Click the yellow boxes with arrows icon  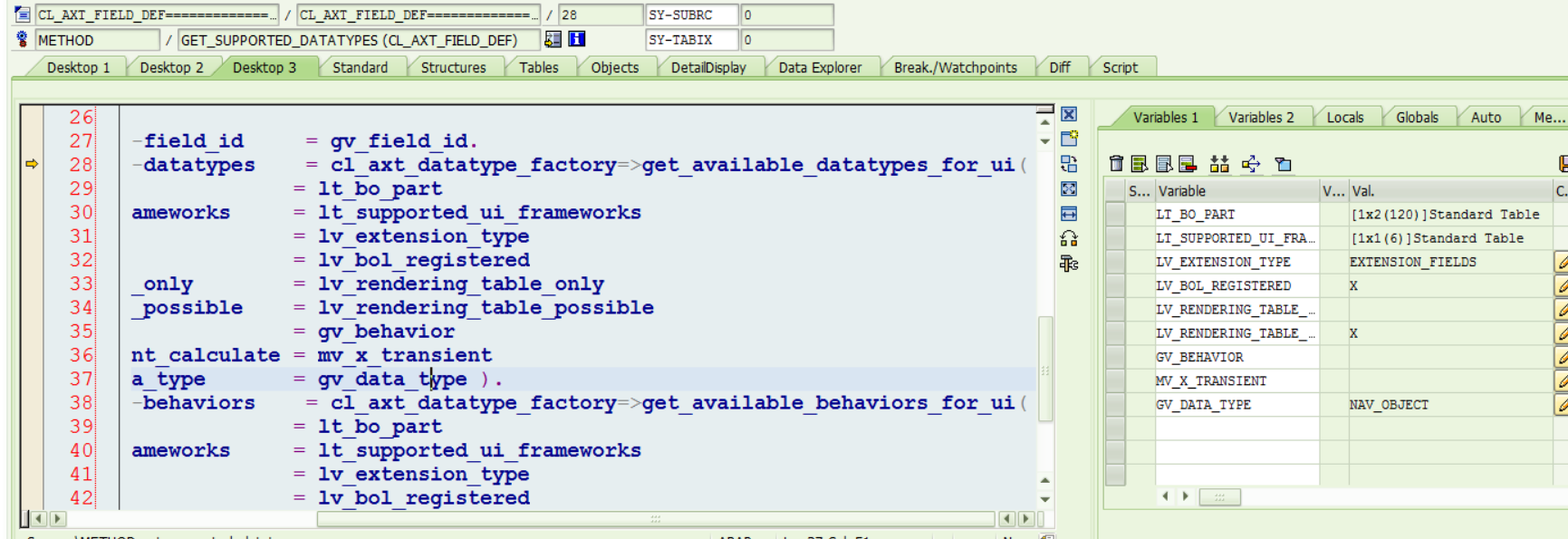(x=1219, y=164)
